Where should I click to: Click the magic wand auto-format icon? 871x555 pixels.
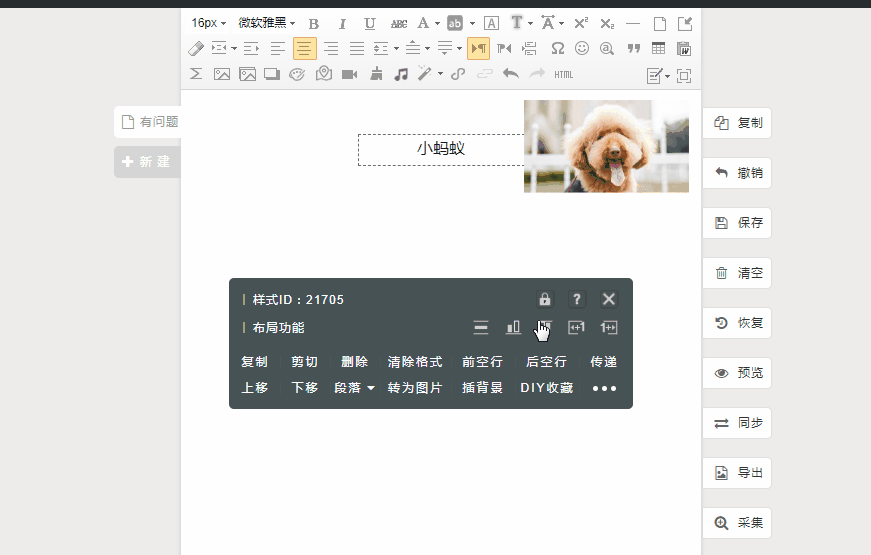click(x=425, y=74)
